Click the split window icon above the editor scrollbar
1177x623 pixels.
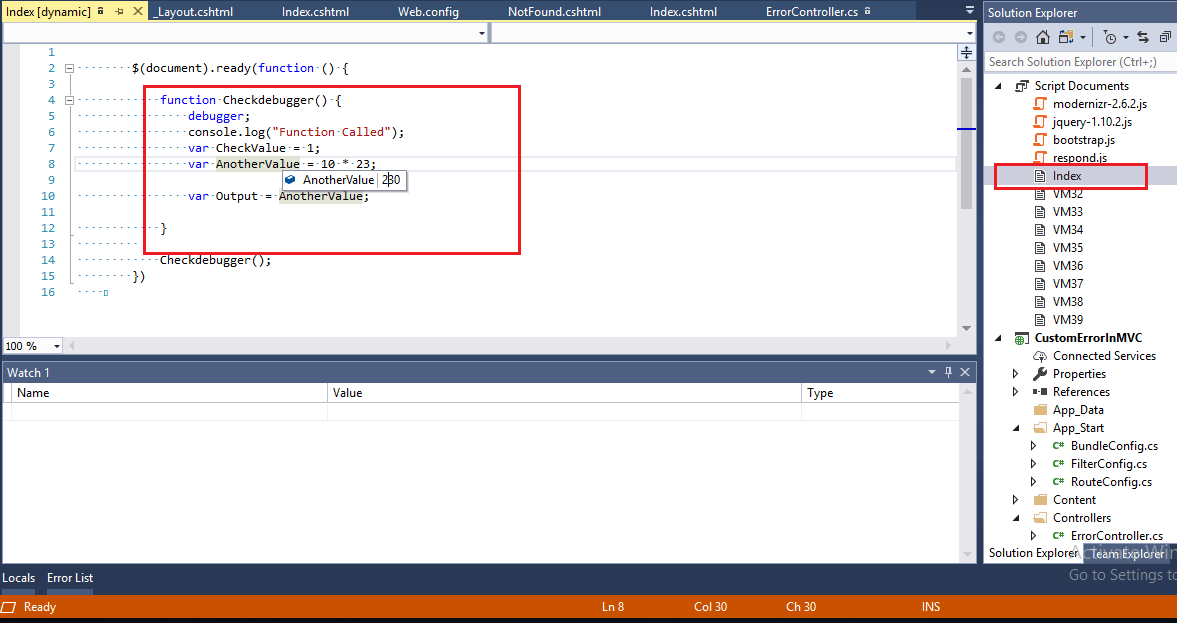964,51
